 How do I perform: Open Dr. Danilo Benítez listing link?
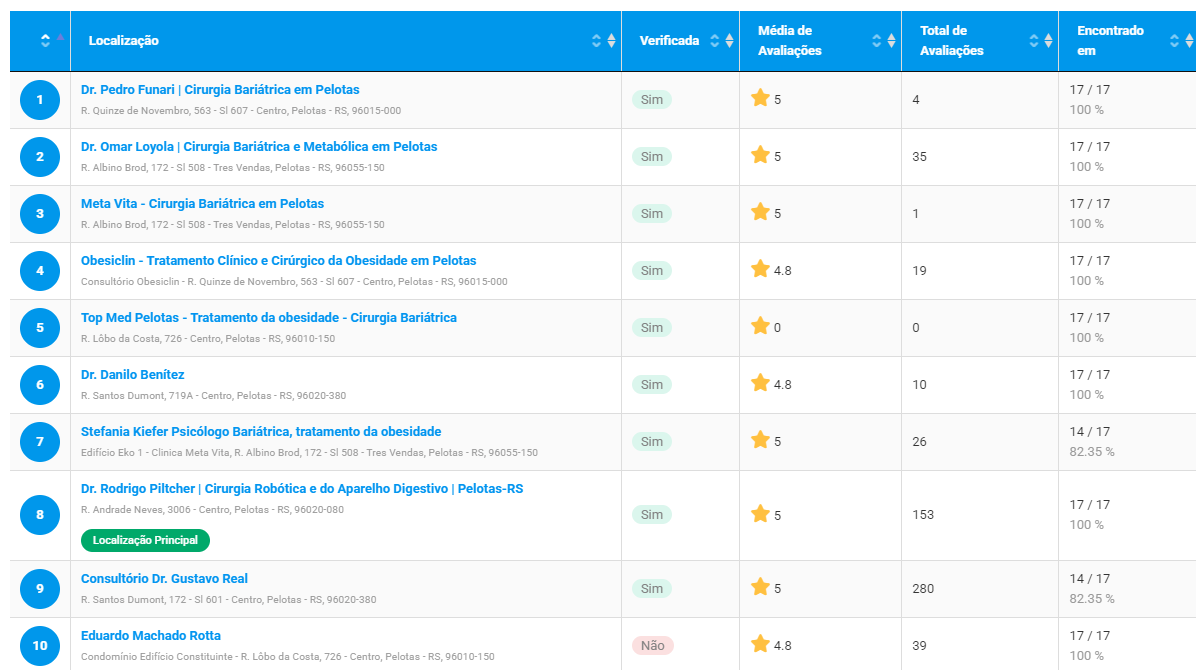tap(132, 375)
